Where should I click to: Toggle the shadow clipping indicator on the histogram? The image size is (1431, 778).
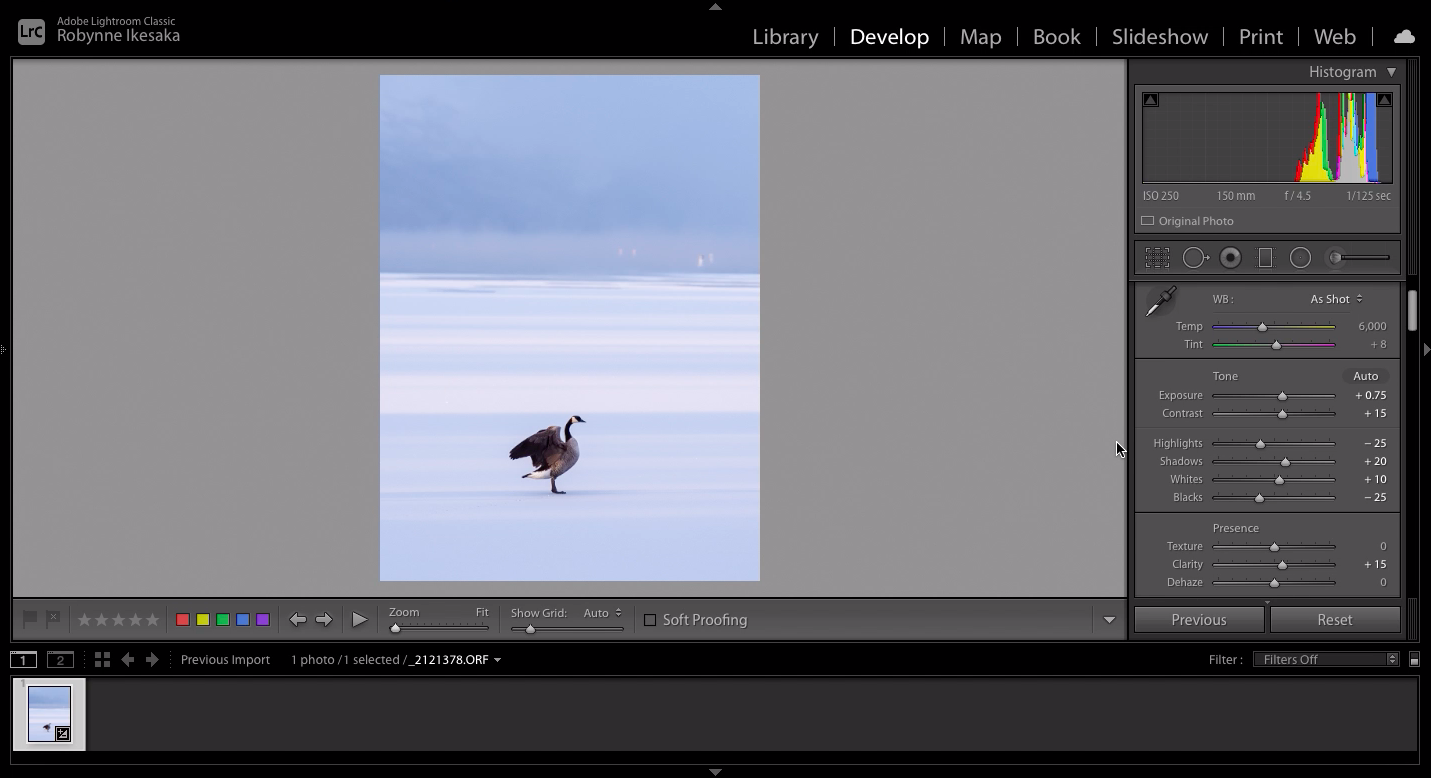1150,99
